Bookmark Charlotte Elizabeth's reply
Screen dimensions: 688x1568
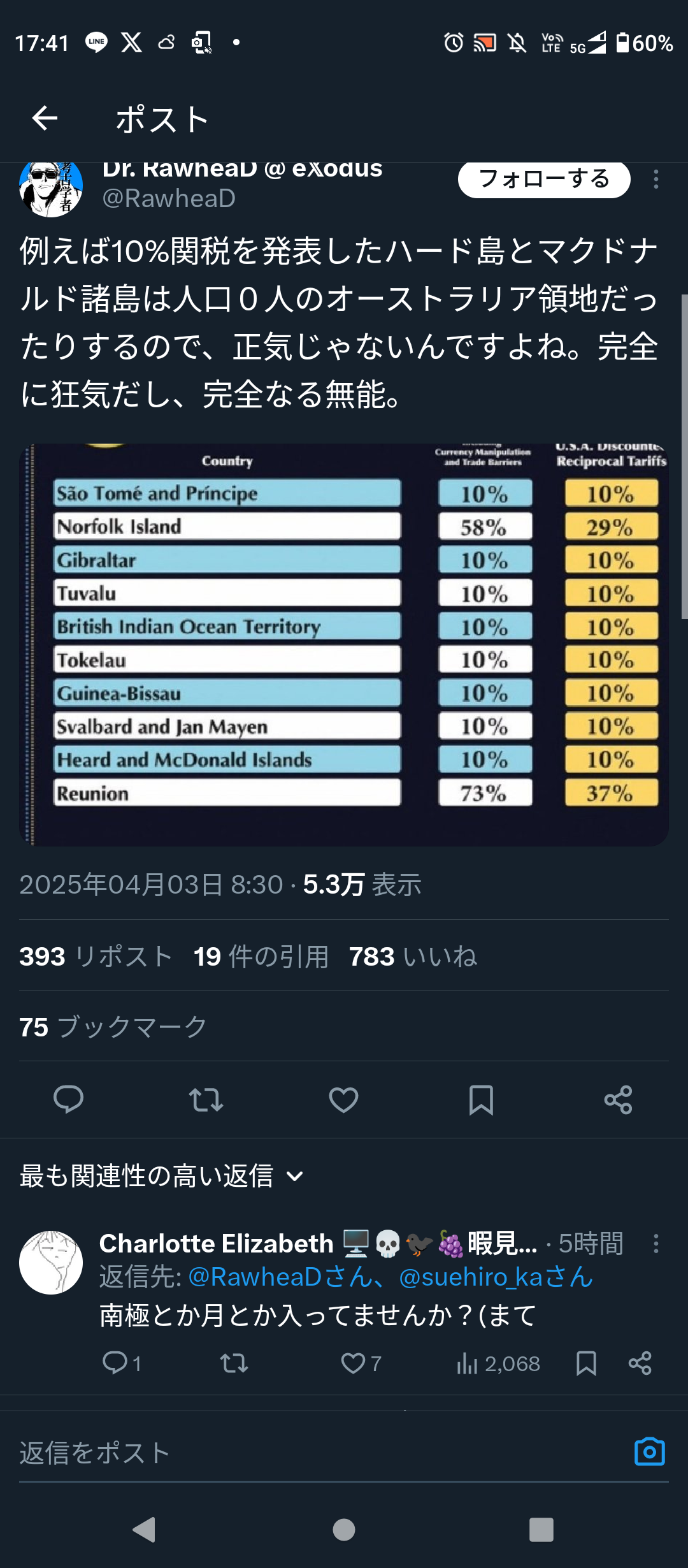point(586,1363)
